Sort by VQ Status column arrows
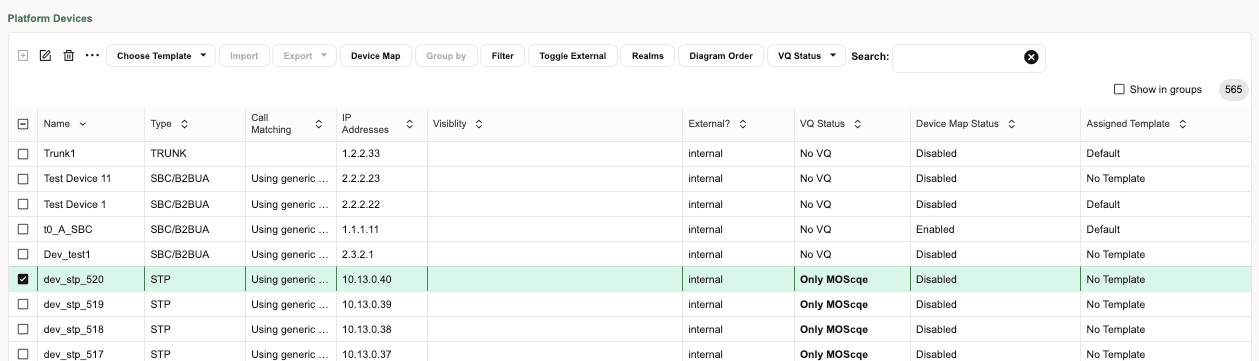1259x361 pixels. pos(857,124)
